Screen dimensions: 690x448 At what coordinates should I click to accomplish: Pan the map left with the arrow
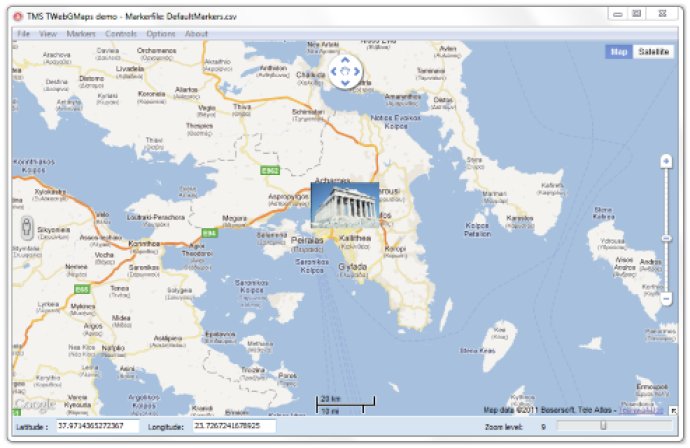point(334,71)
